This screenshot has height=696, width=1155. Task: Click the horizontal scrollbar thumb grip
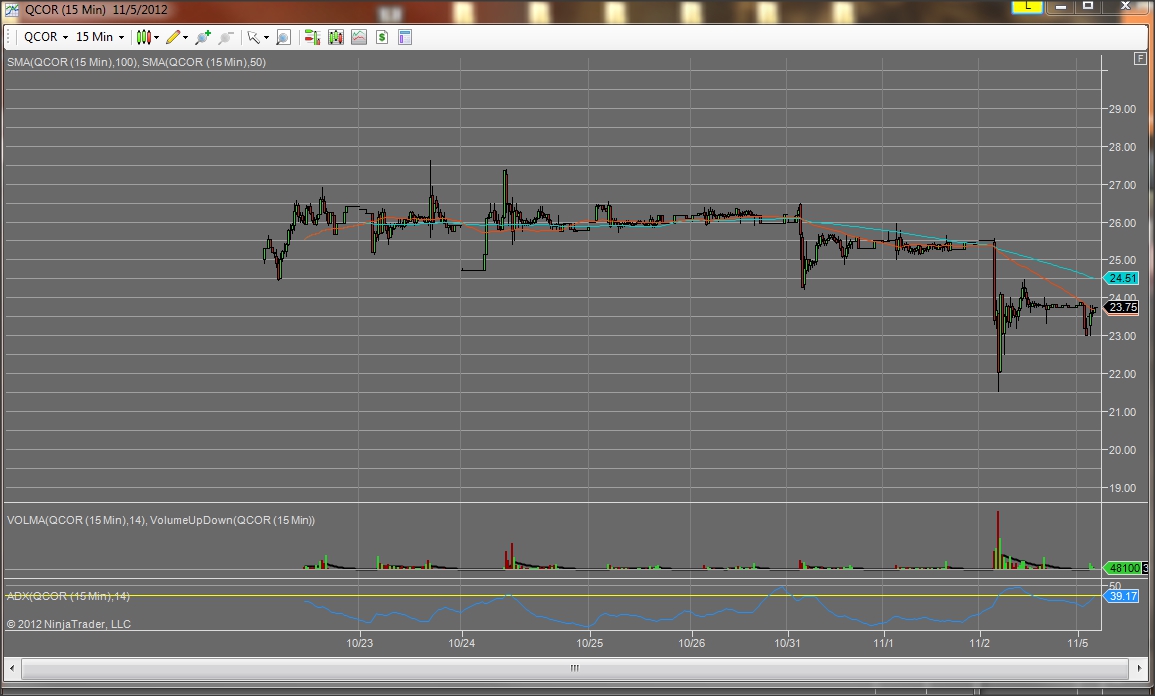[x=575, y=669]
